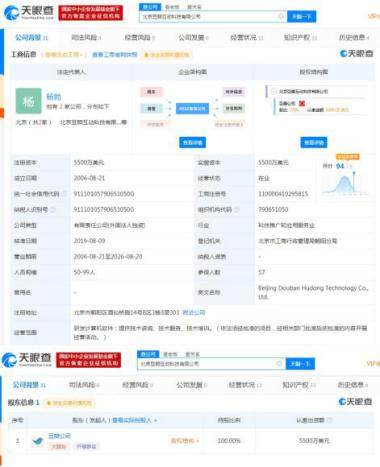
Task: Click the green 杨 avatar of the legal representative
Action: pyautogui.click(x=28, y=101)
